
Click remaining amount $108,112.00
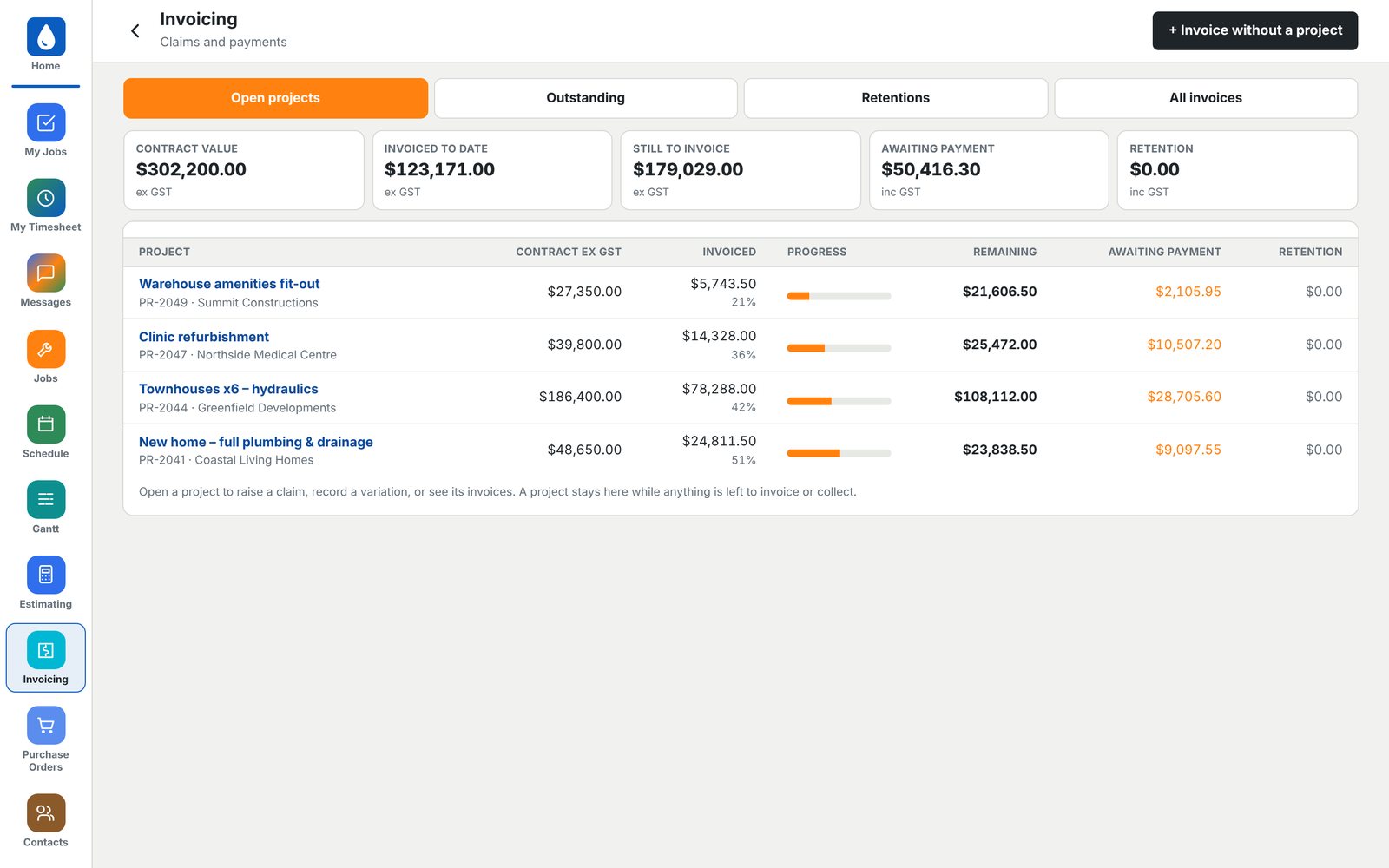click(995, 397)
